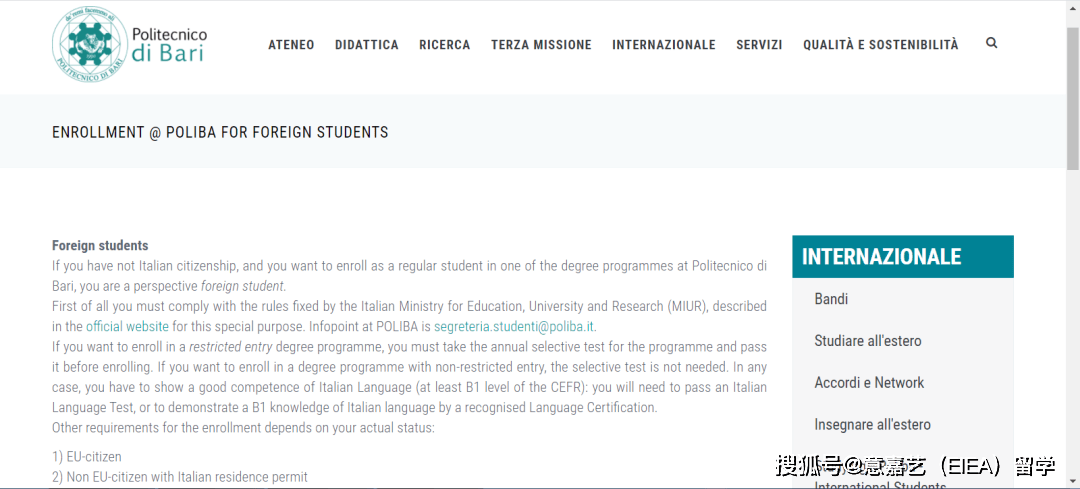Open Bandi in the sidebar

point(831,299)
